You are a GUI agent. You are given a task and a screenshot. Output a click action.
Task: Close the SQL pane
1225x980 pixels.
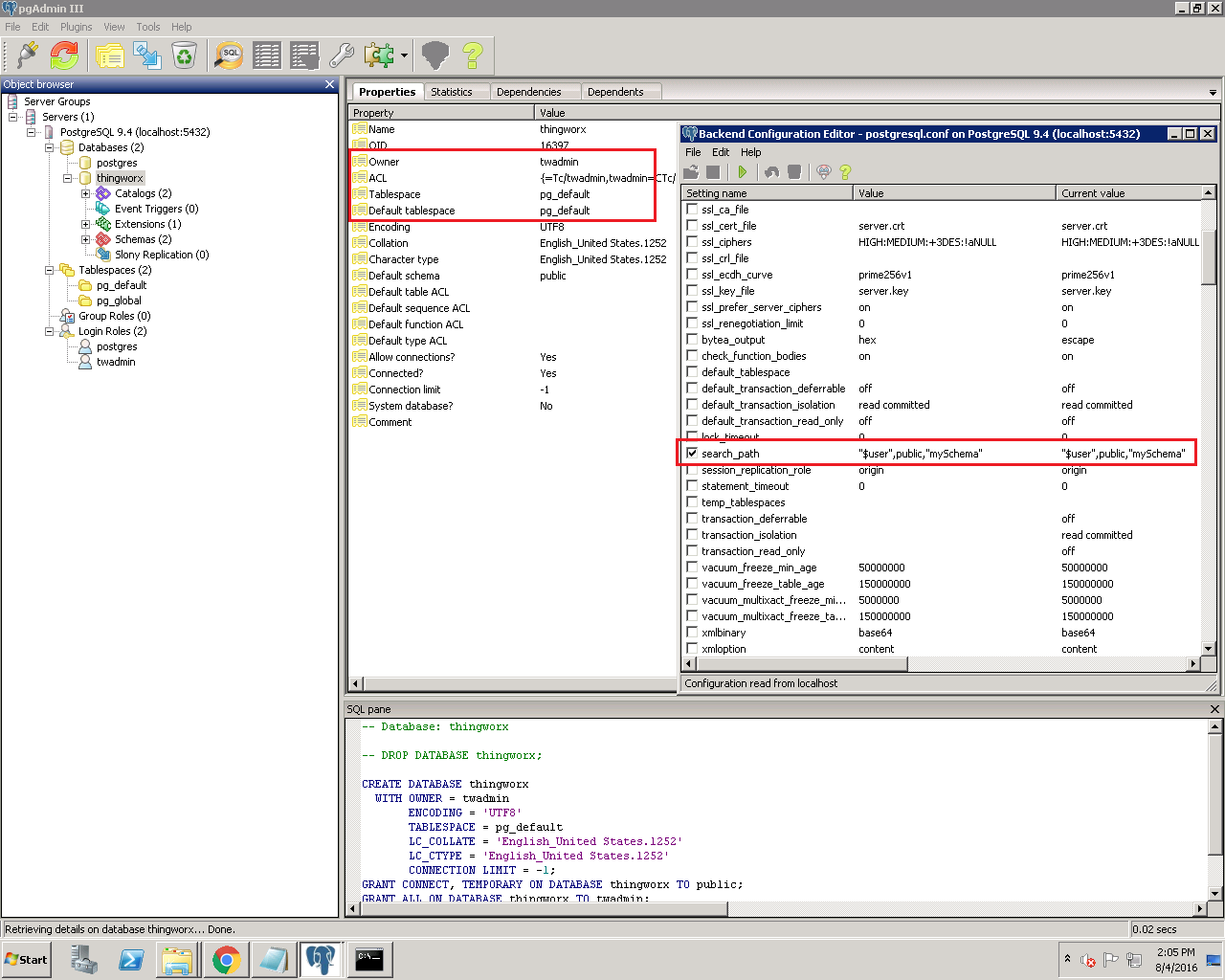click(x=1214, y=709)
